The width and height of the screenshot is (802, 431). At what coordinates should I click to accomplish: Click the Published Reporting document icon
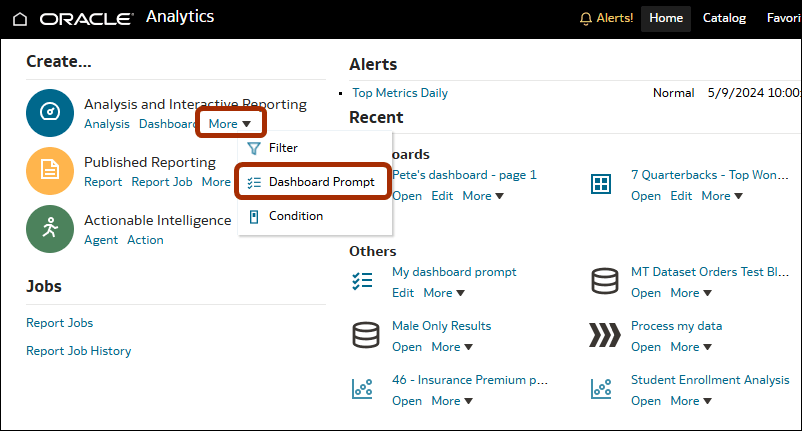point(50,170)
